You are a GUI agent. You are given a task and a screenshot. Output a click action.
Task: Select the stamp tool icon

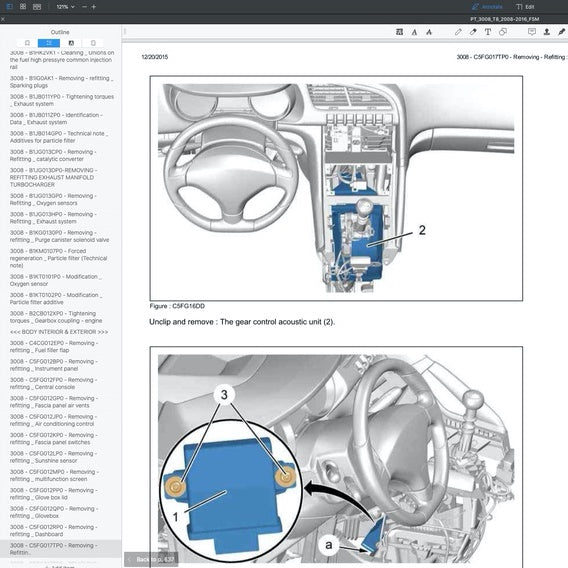pos(547,32)
